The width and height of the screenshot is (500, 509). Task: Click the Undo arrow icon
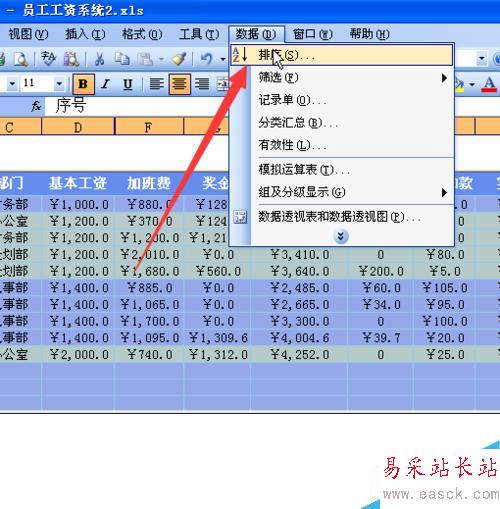(x=206, y=59)
